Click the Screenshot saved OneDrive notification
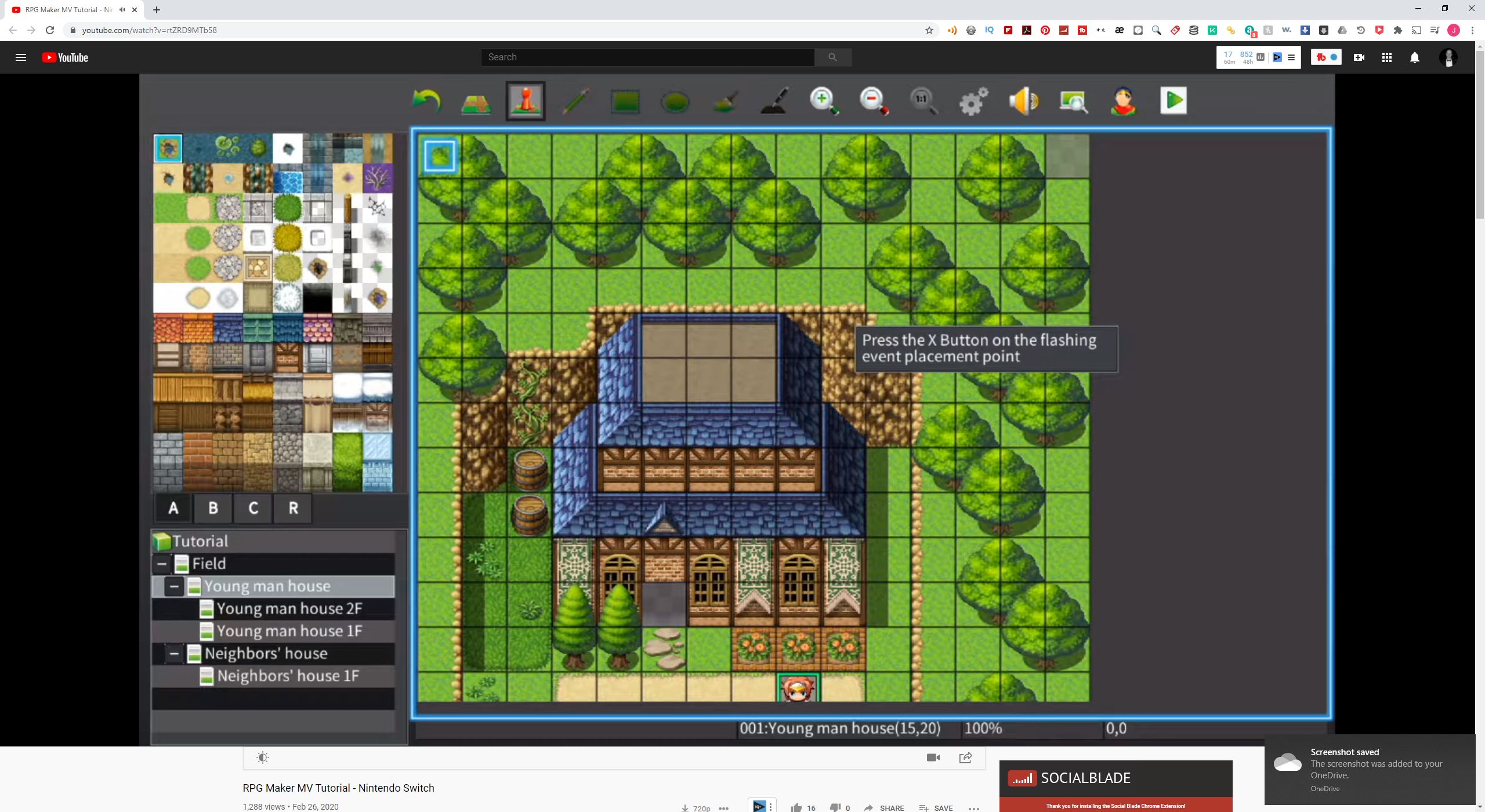Screen dimensions: 1485x812 (x=1370, y=770)
